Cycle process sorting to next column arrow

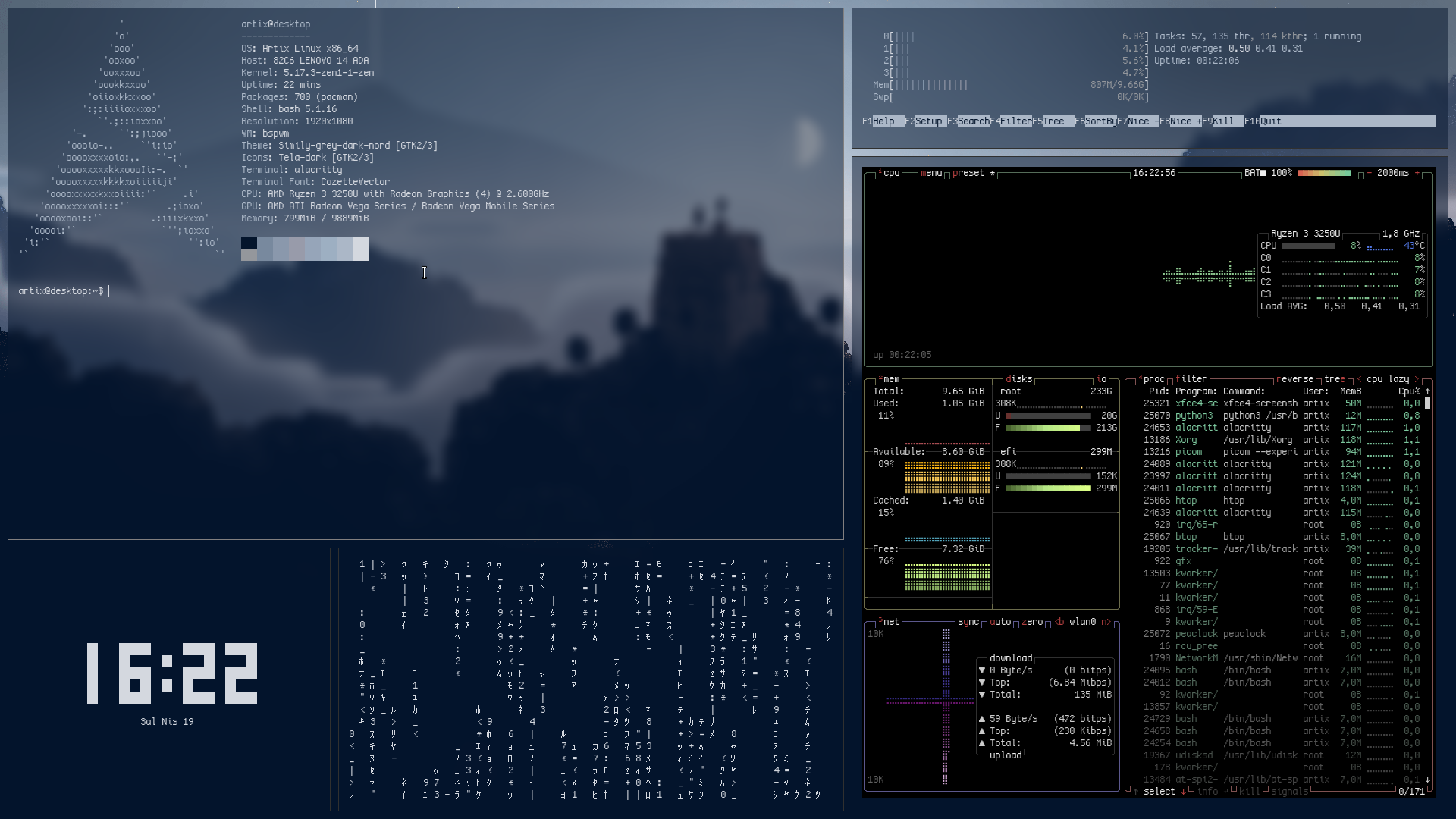[1416, 379]
